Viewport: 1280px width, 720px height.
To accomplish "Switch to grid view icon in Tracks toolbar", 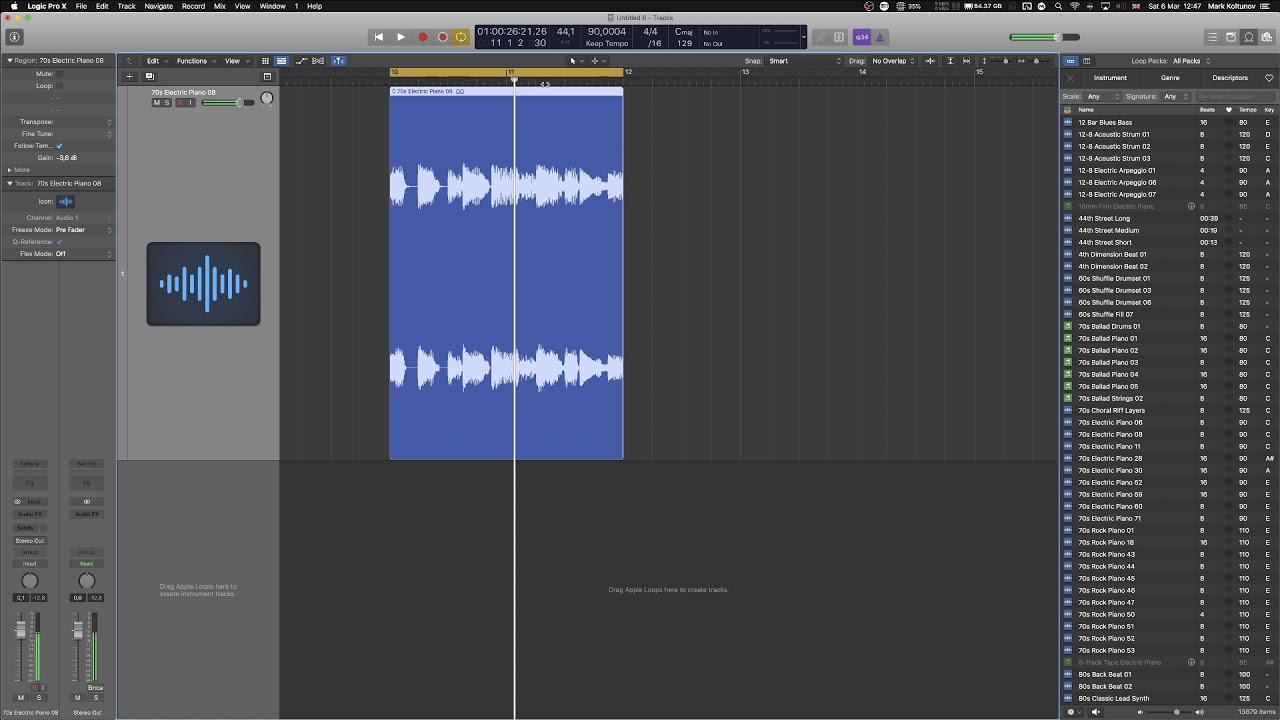I will (265, 61).
